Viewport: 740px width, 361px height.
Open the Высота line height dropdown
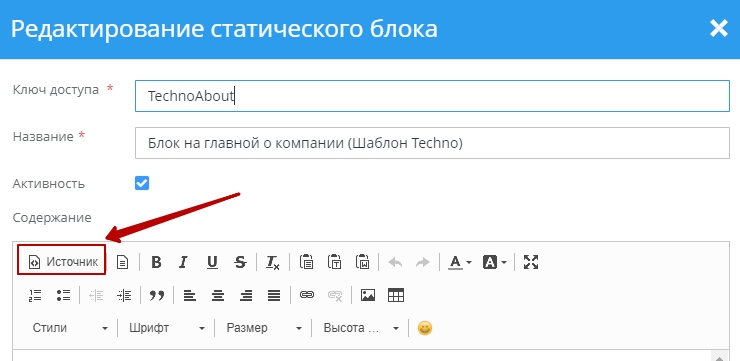(360, 328)
